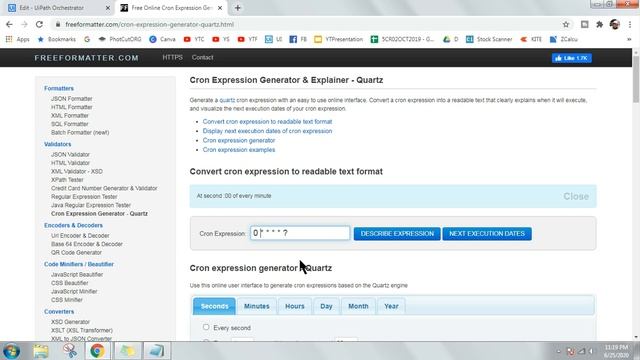Select the Year tab

click(391, 306)
